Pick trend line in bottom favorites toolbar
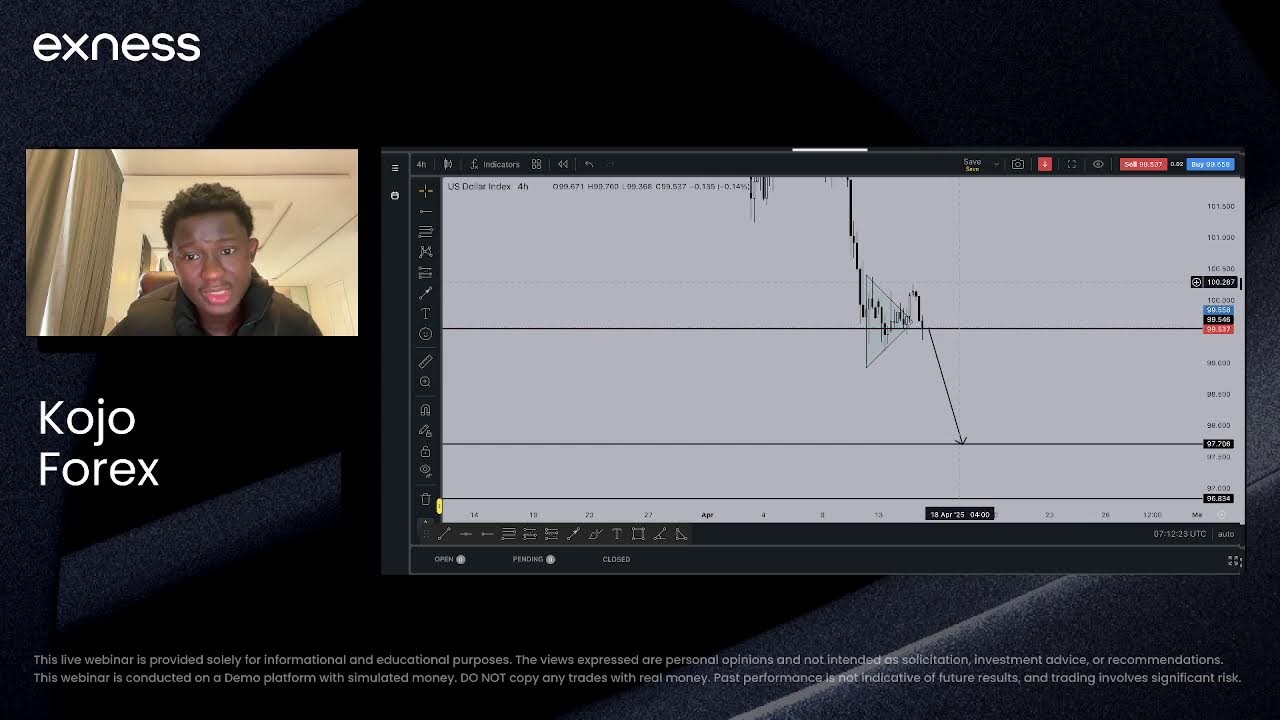 [x=444, y=534]
